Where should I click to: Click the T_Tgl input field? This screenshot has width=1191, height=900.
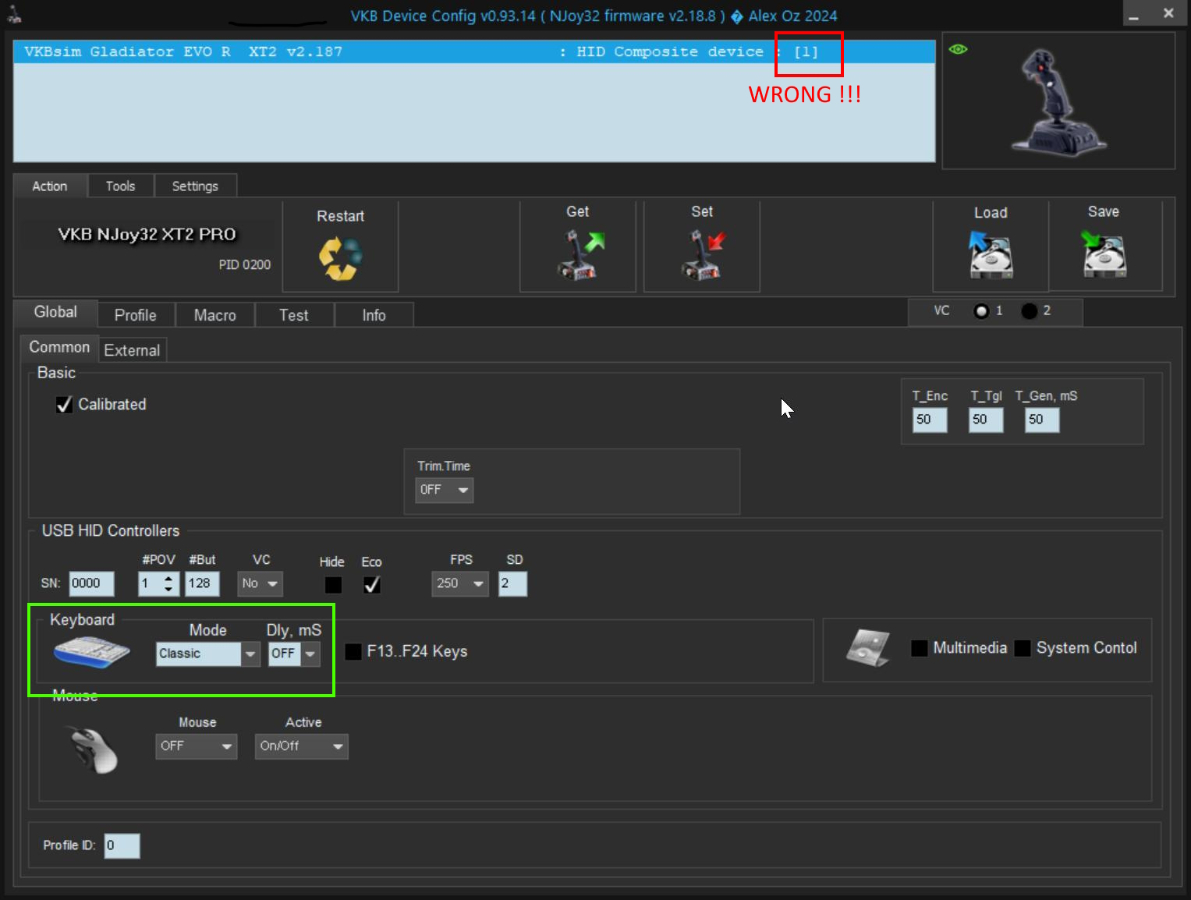click(986, 420)
